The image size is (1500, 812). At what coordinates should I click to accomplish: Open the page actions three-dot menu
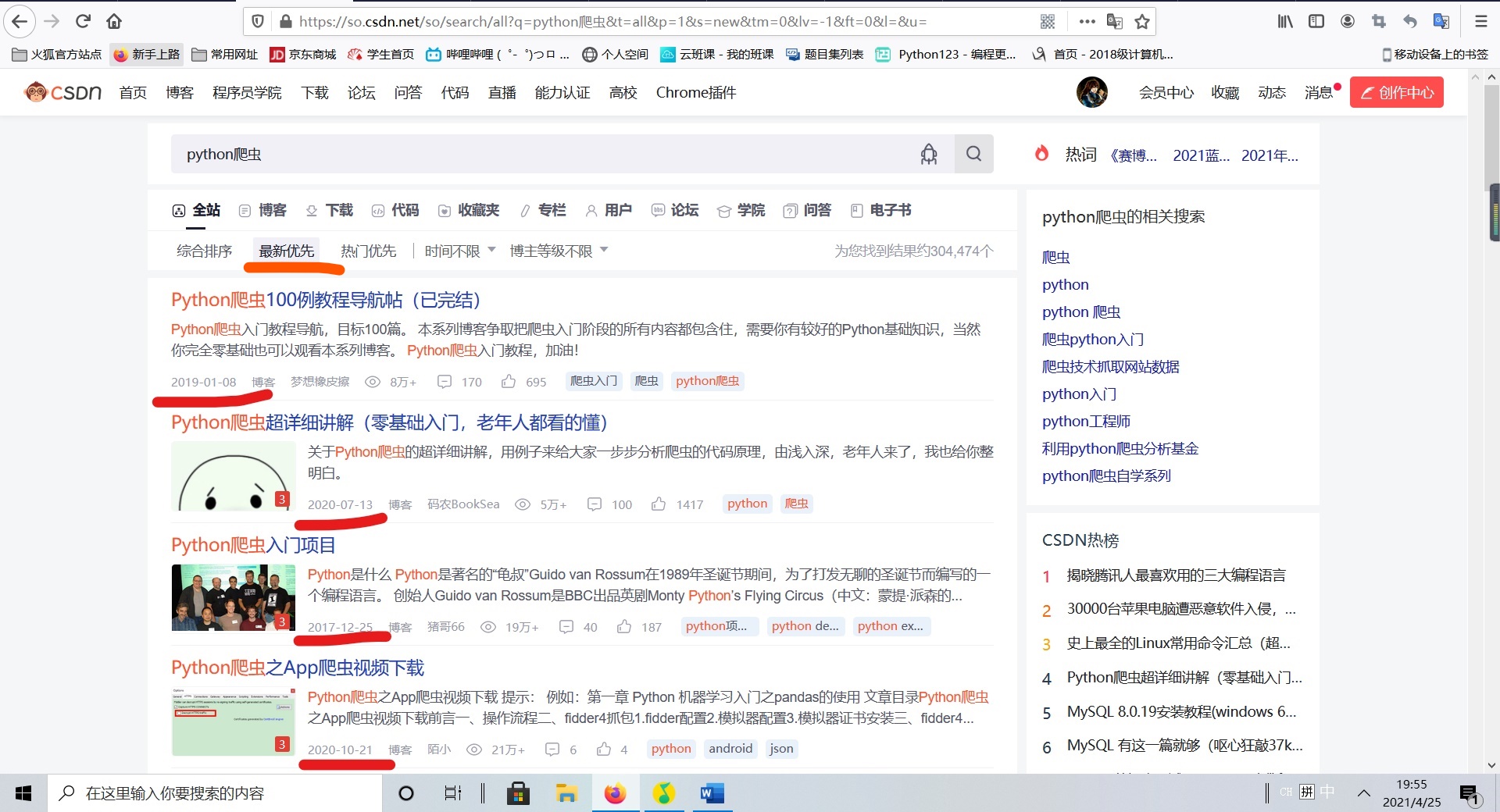[1087, 22]
